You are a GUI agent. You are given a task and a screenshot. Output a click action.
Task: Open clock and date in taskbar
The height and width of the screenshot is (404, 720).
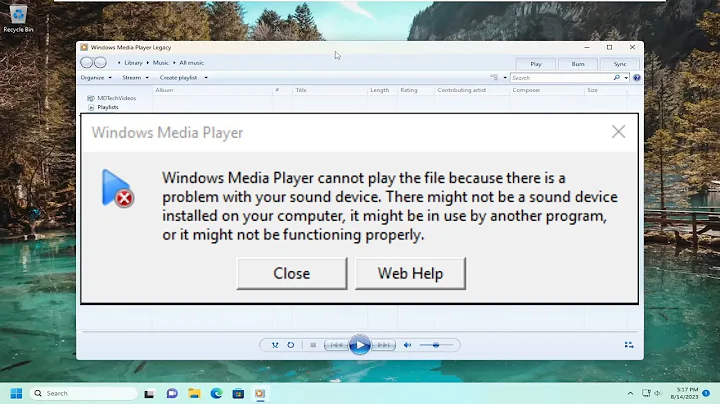[x=684, y=393]
